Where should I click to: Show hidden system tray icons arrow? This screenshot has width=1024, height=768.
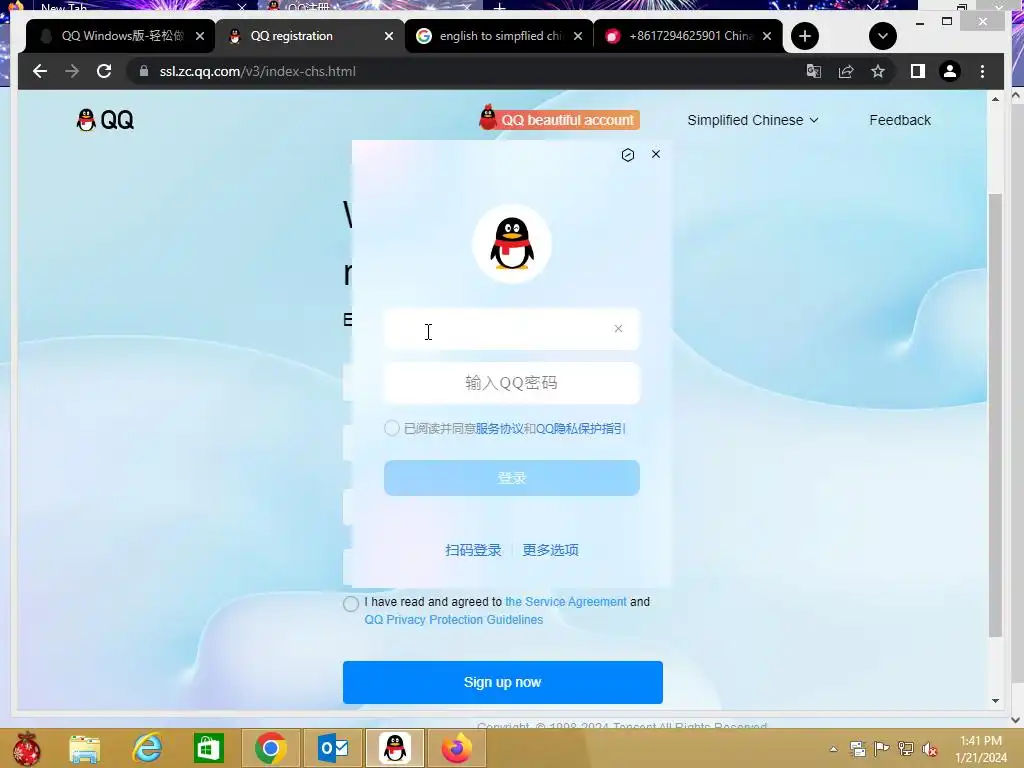tap(833, 749)
